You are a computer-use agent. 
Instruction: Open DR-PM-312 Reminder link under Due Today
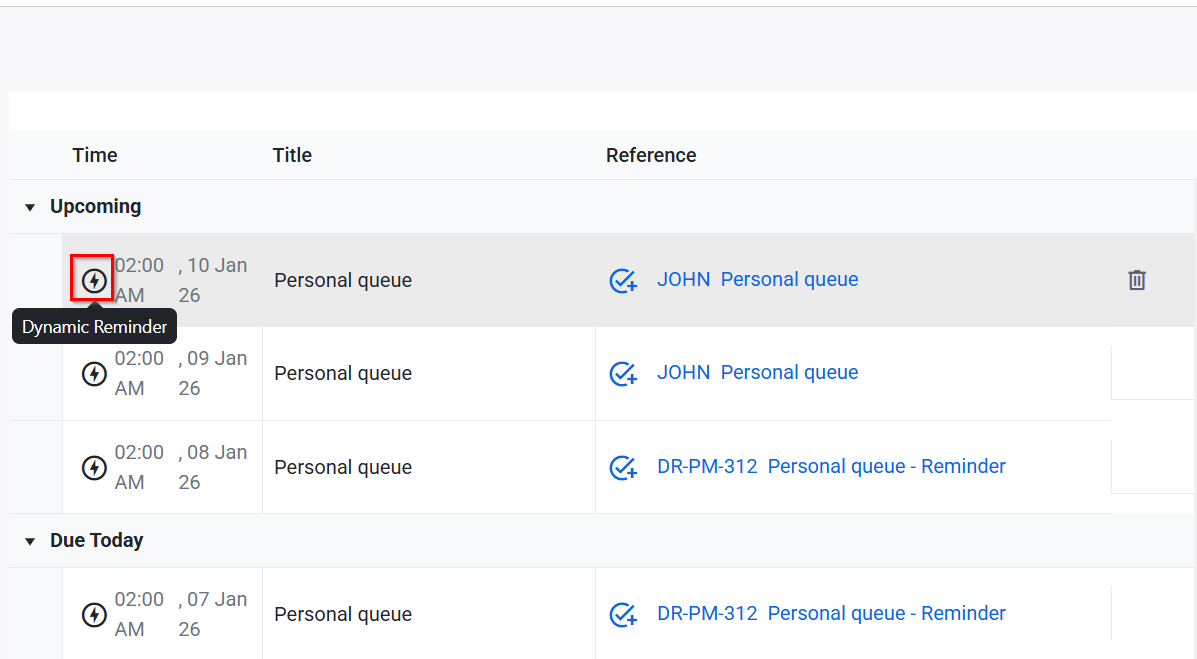(x=831, y=614)
